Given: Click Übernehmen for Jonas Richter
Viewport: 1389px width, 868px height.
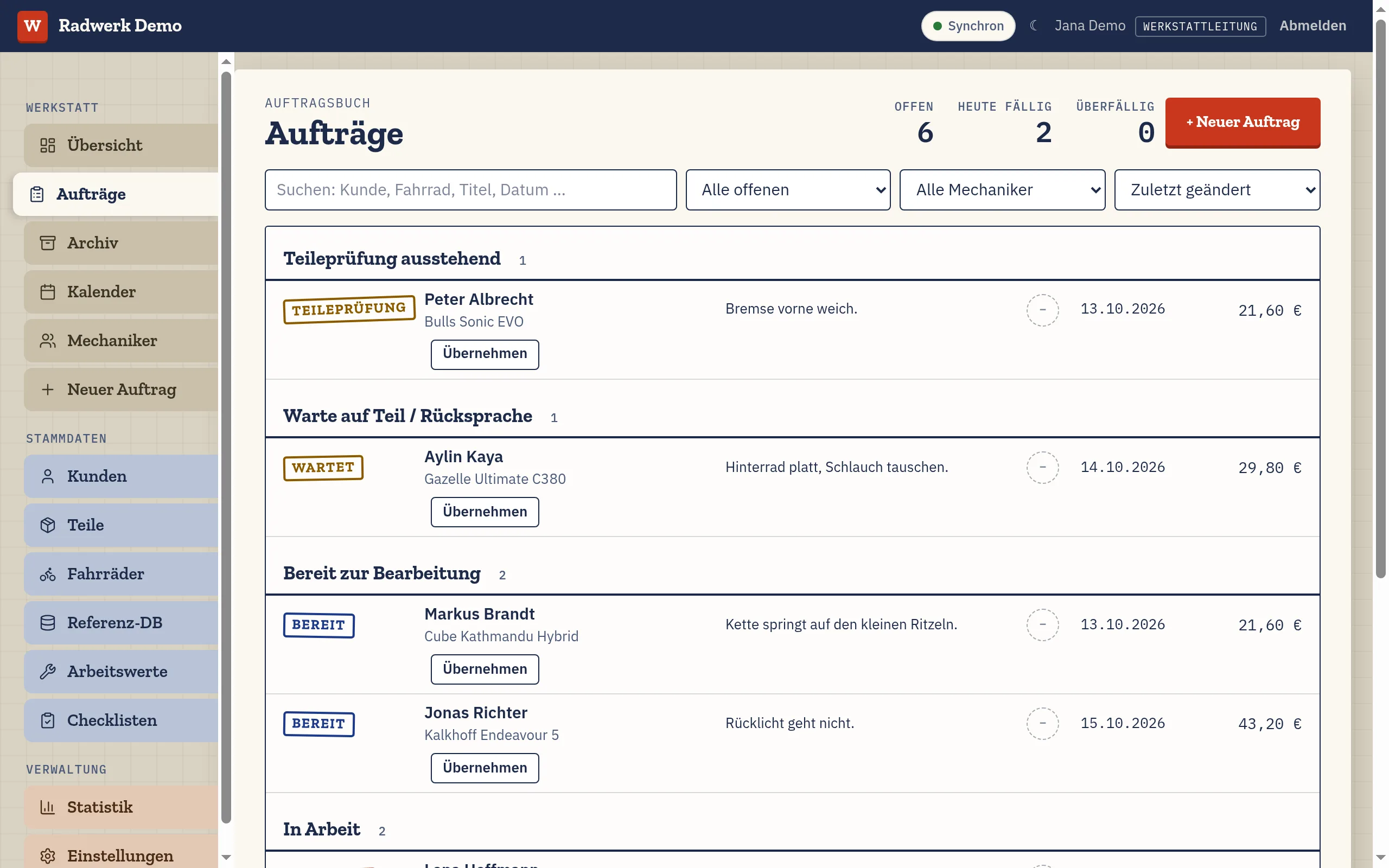Looking at the screenshot, I should 485,768.
